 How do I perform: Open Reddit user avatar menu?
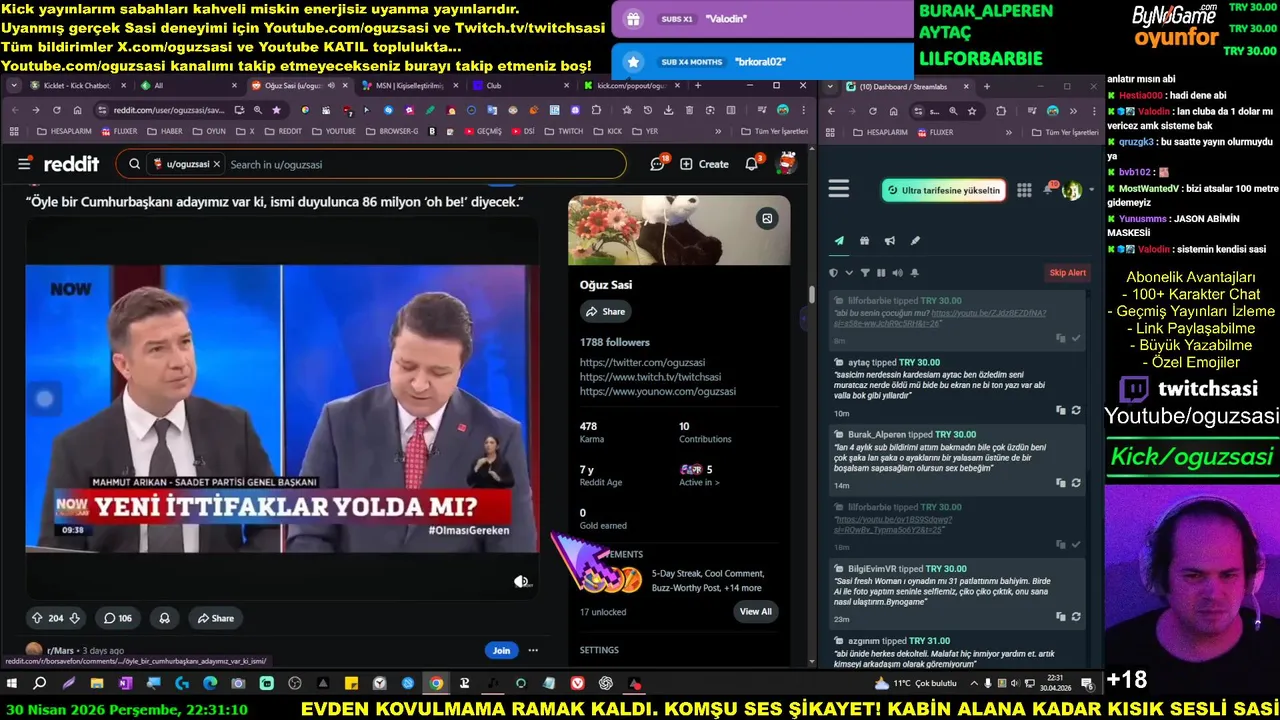787,164
